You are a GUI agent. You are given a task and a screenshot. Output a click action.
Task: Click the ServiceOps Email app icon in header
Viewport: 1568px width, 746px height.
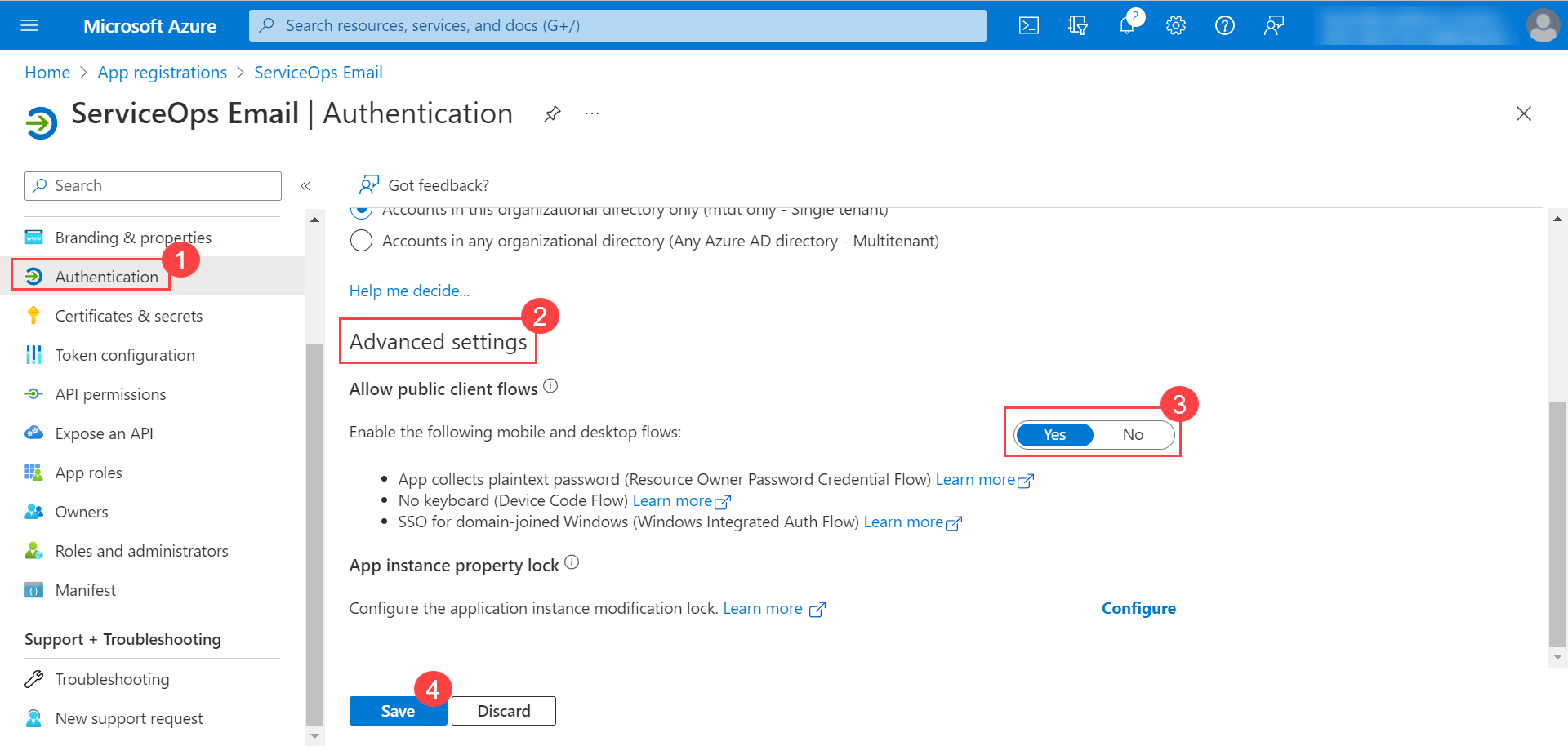point(41,123)
